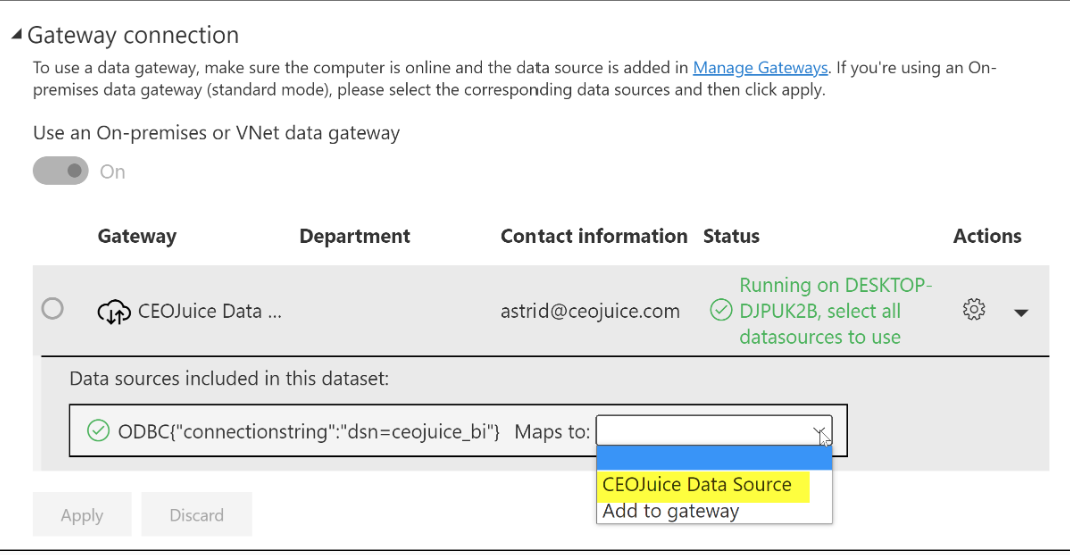
Task: Click the green running status checkmark
Action: (721, 310)
